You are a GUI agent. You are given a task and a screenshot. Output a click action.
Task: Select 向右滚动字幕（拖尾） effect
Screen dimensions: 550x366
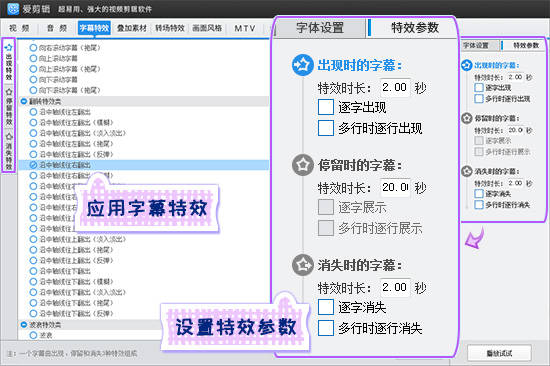pyautogui.click(x=65, y=48)
